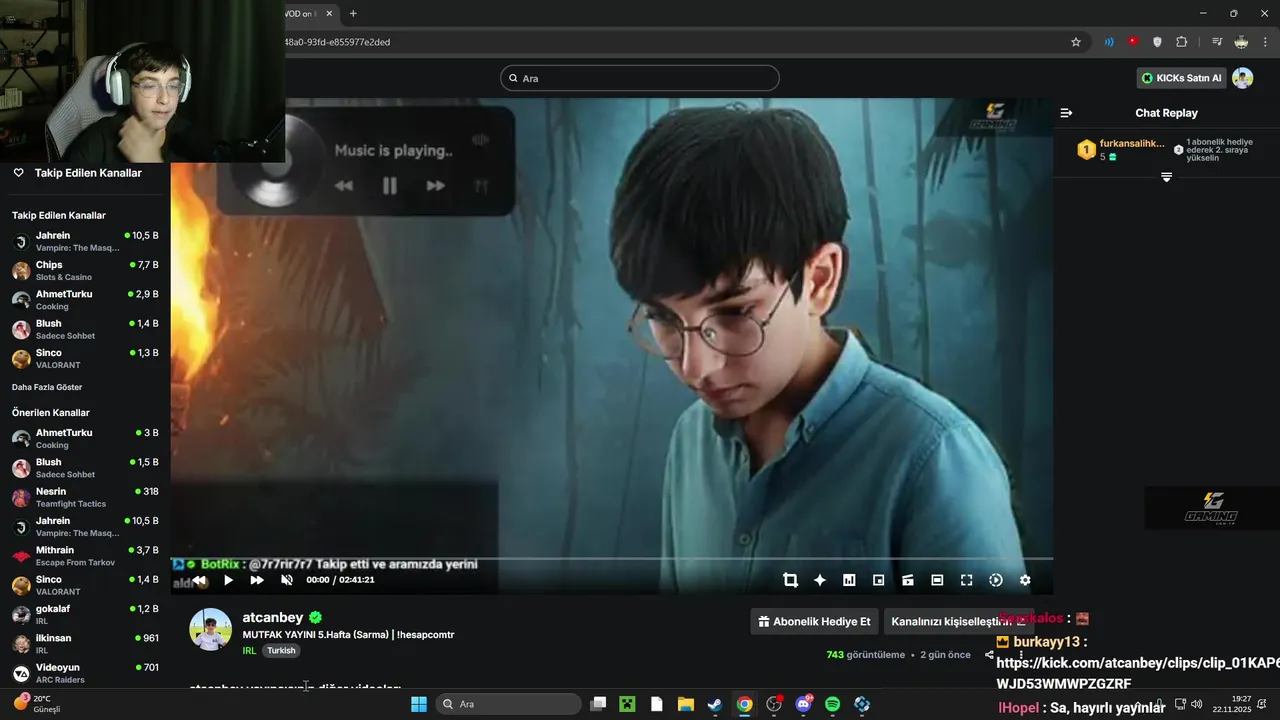
Task: Open Discord from the taskbar
Action: tap(803, 704)
